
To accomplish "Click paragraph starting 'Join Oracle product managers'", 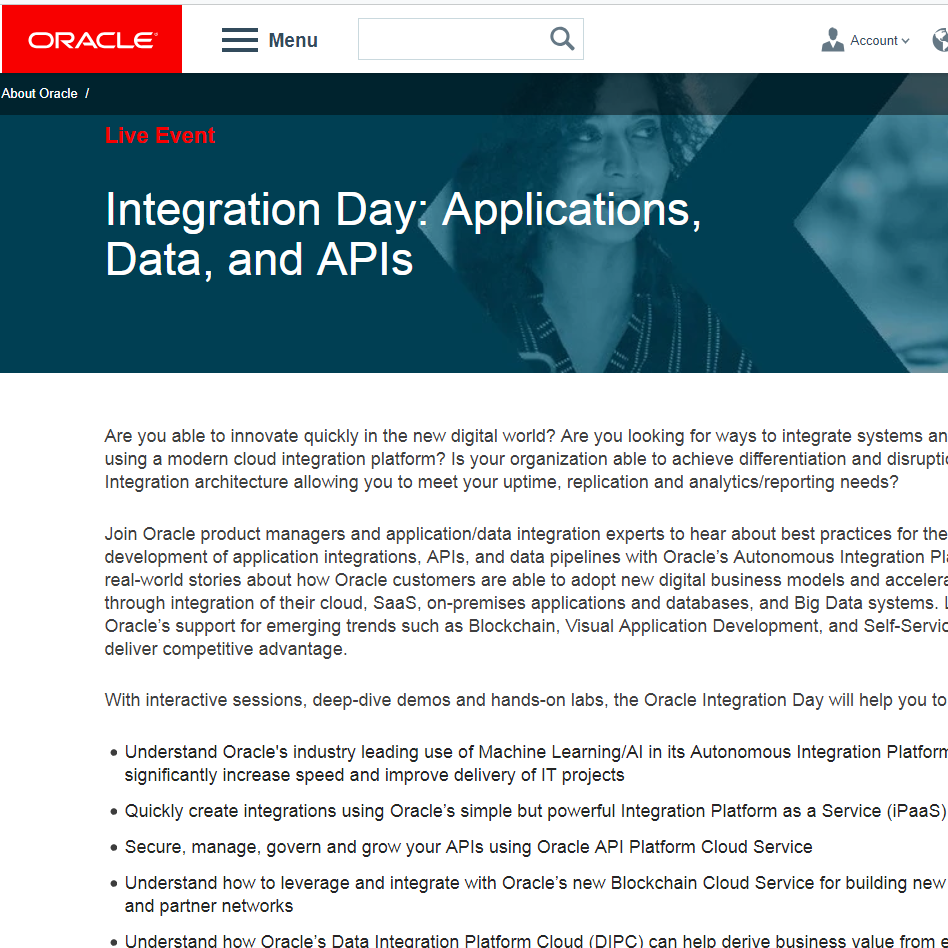I will pyautogui.click(x=526, y=591).
